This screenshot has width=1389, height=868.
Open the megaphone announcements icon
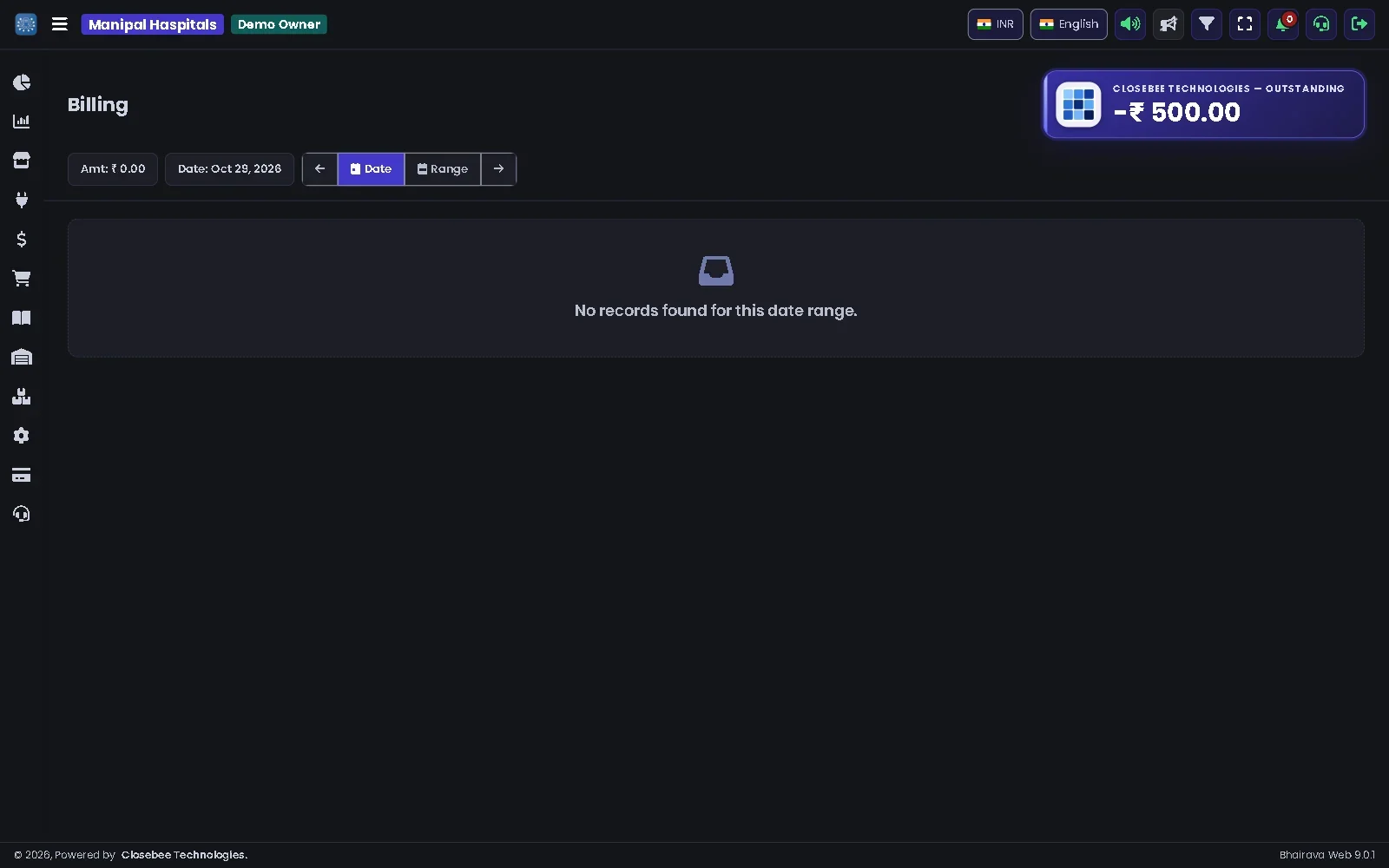(1168, 24)
